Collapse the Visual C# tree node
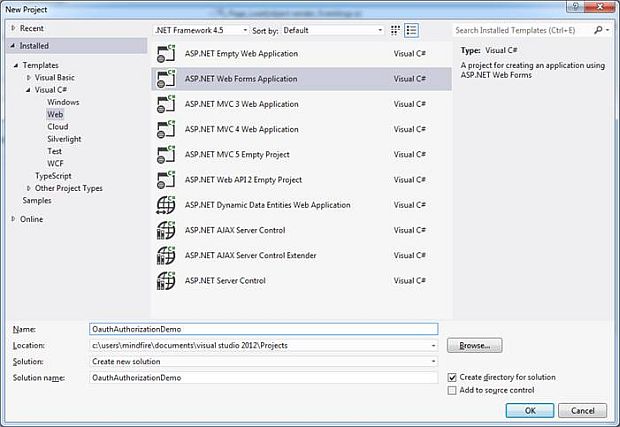Viewport: 620px width, 427px height. coord(28,90)
